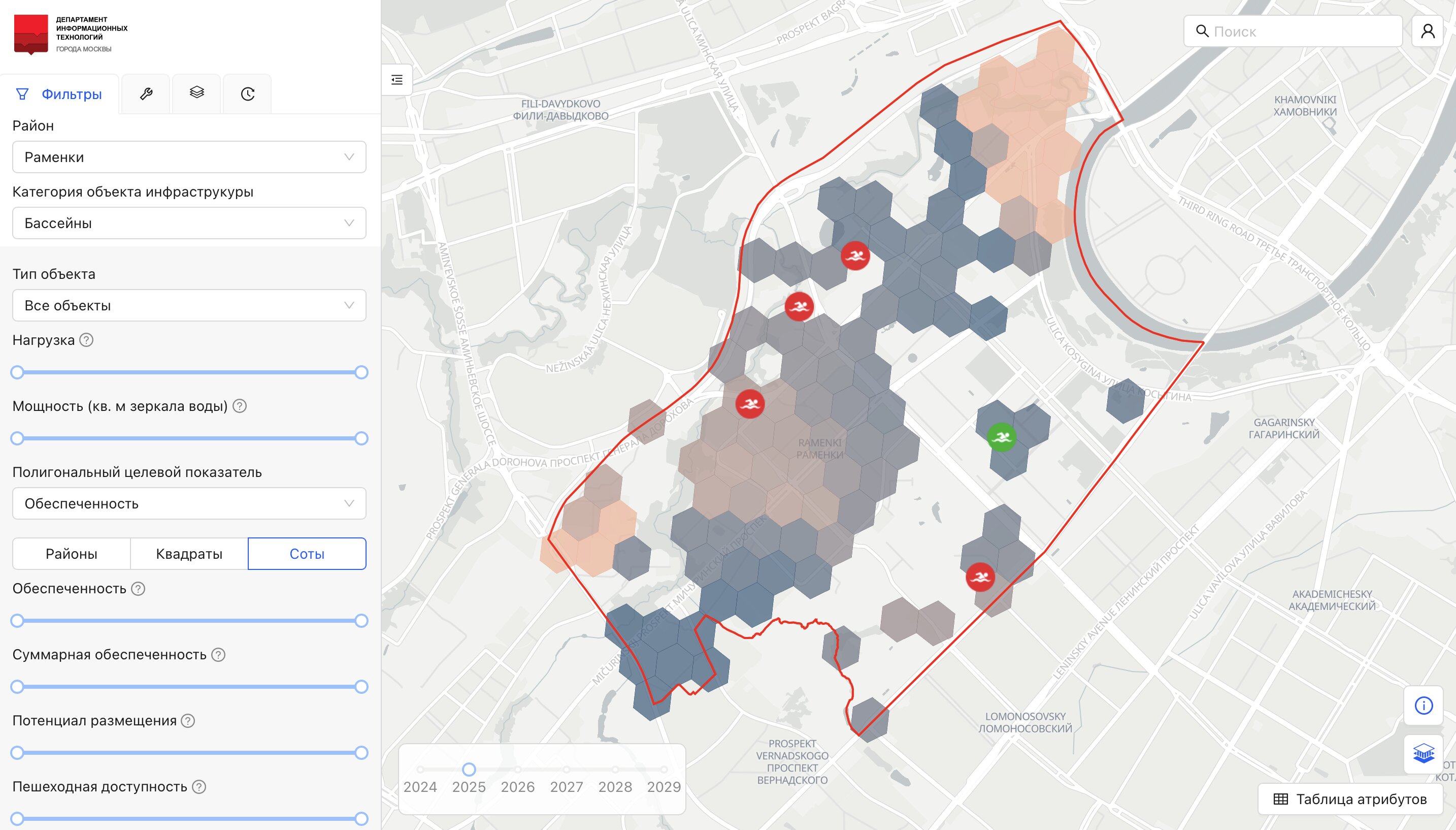Open the map info icon button
The width and height of the screenshot is (1456, 830).
click(x=1424, y=706)
